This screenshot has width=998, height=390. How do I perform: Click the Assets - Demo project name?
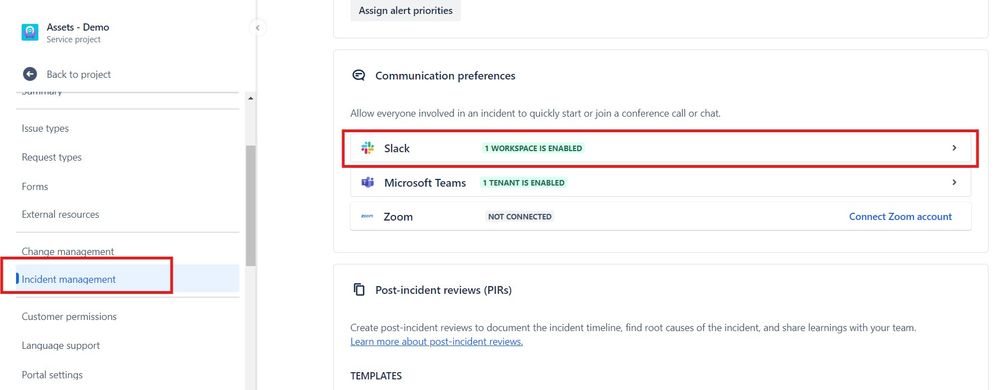(78, 27)
